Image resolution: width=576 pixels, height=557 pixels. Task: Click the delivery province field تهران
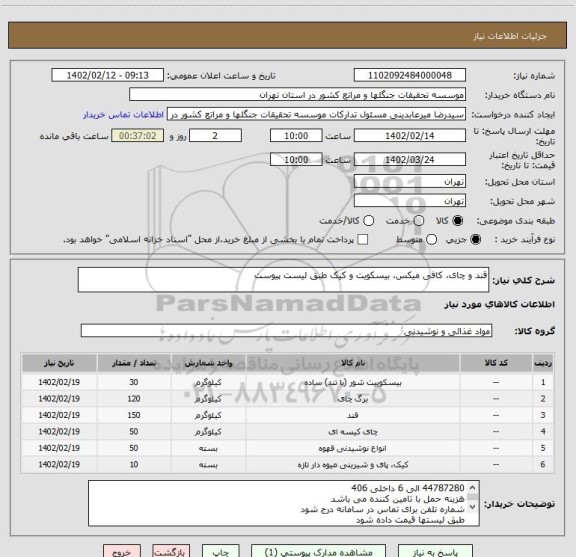(x=410, y=182)
